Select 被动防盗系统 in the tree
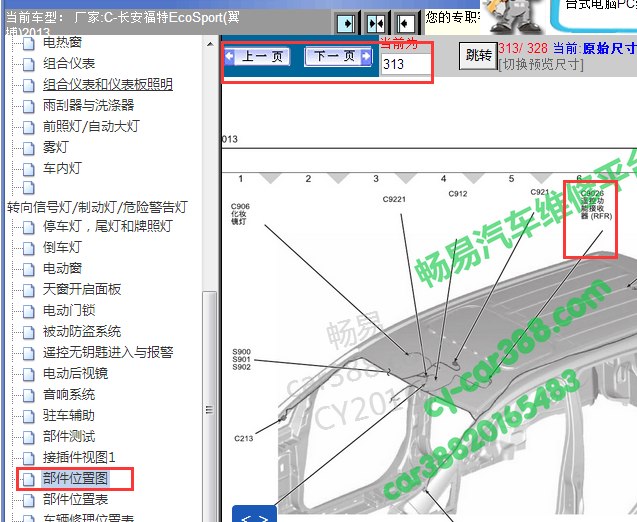The width and height of the screenshot is (637, 522). point(82,331)
